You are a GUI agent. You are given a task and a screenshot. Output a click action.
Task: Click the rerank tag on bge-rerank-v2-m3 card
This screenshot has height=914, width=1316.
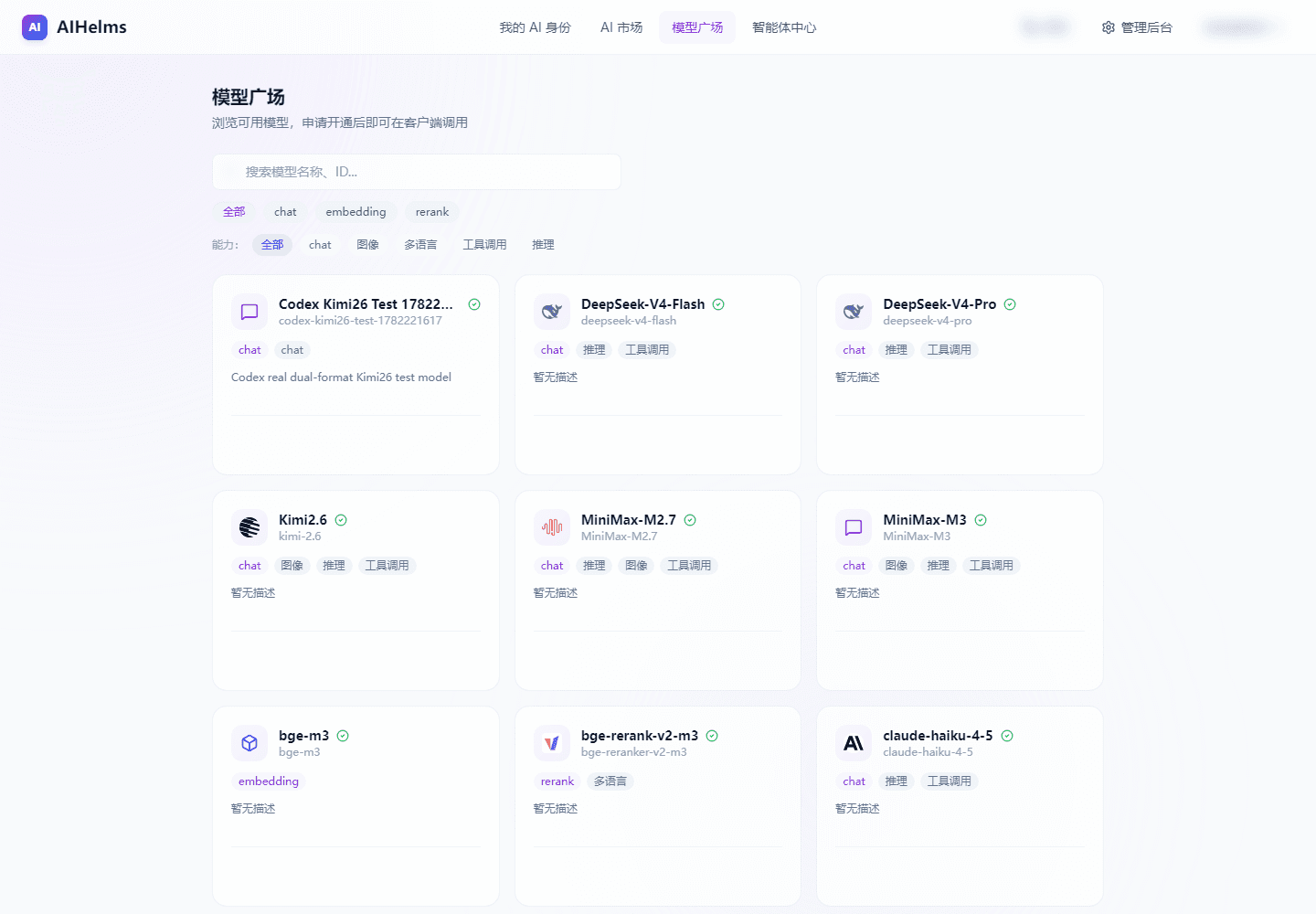point(557,781)
